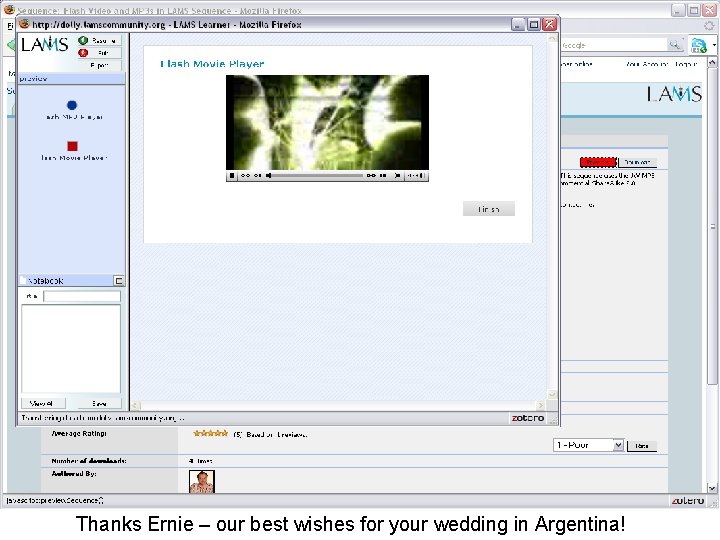Click the Skype toolbar icon in background Firefox
This screenshot has height=540, width=720.
point(699,45)
